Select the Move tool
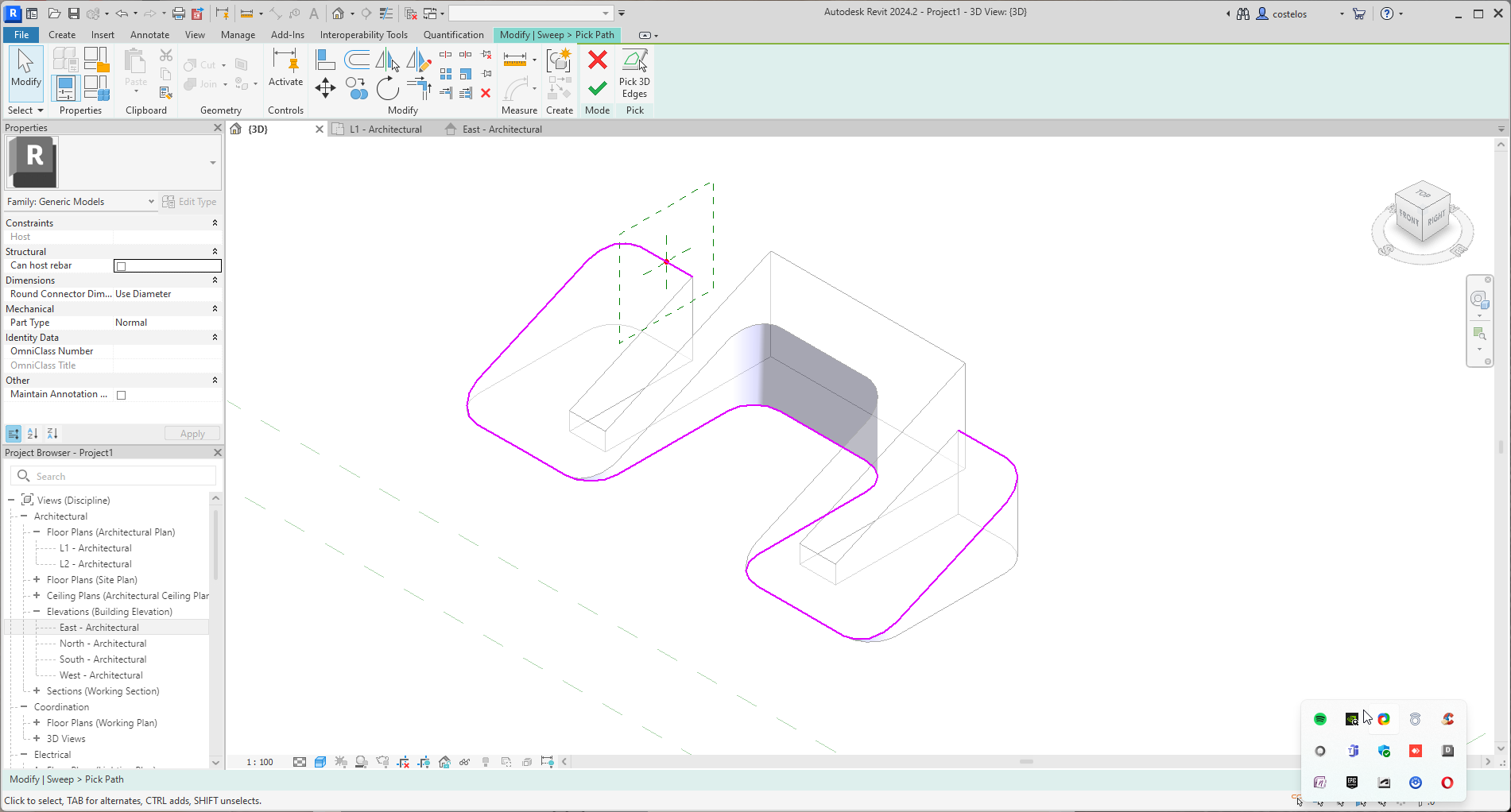Image resolution: width=1511 pixels, height=812 pixels. (x=325, y=89)
